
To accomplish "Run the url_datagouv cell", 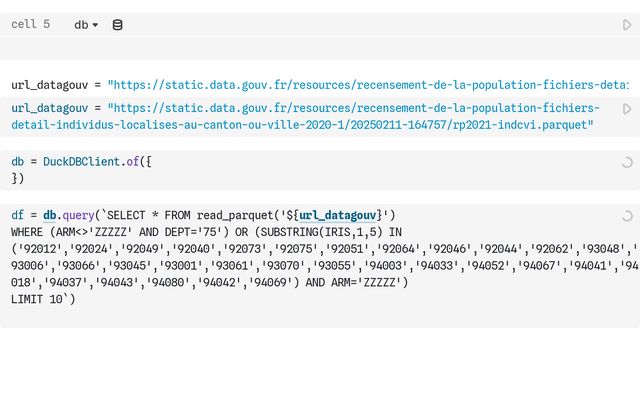I will [x=627, y=108].
